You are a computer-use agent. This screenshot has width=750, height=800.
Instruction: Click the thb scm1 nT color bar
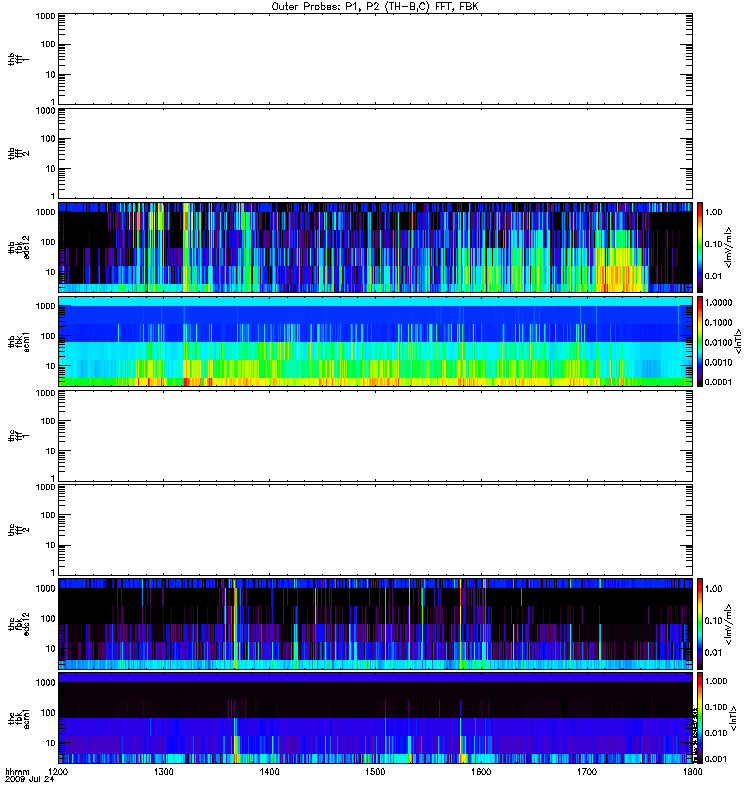coord(700,341)
